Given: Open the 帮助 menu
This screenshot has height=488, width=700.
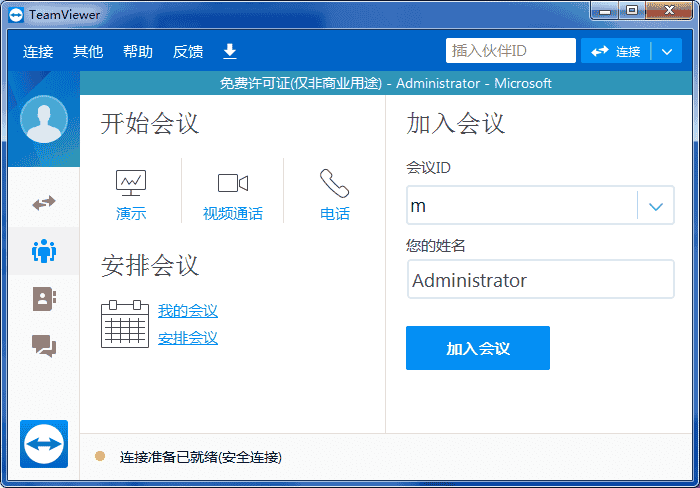Looking at the screenshot, I should click(138, 52).
